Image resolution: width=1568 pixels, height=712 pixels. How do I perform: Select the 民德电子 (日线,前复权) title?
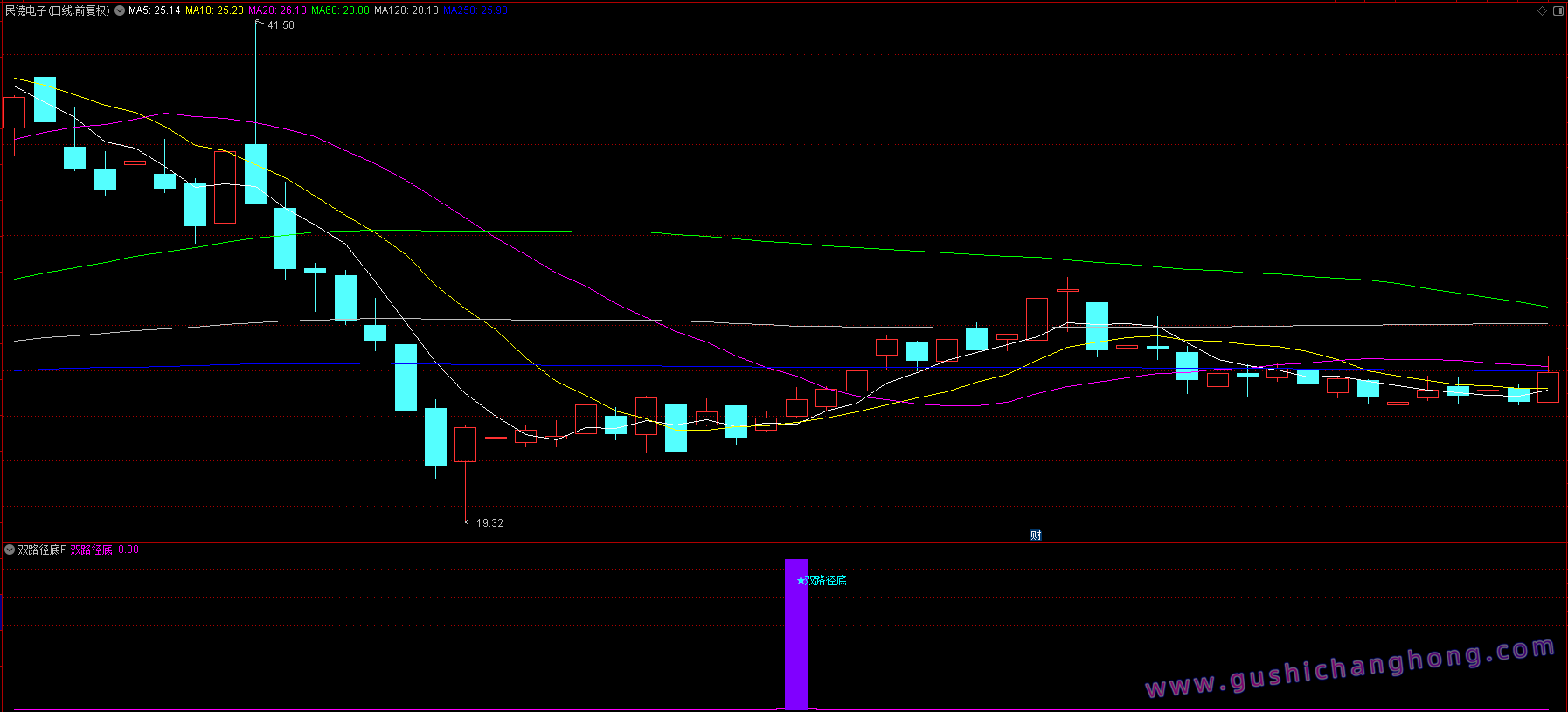click(58, 10)
